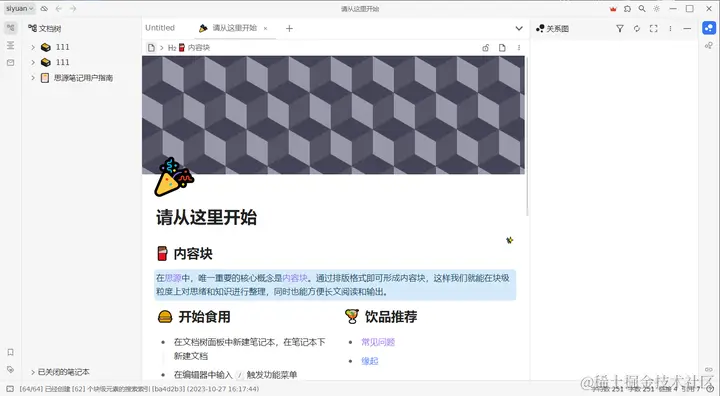The image size is (720, 396).
Task: Open the tag dock icon
Action: pyautogui.click(x=11, y=369)
